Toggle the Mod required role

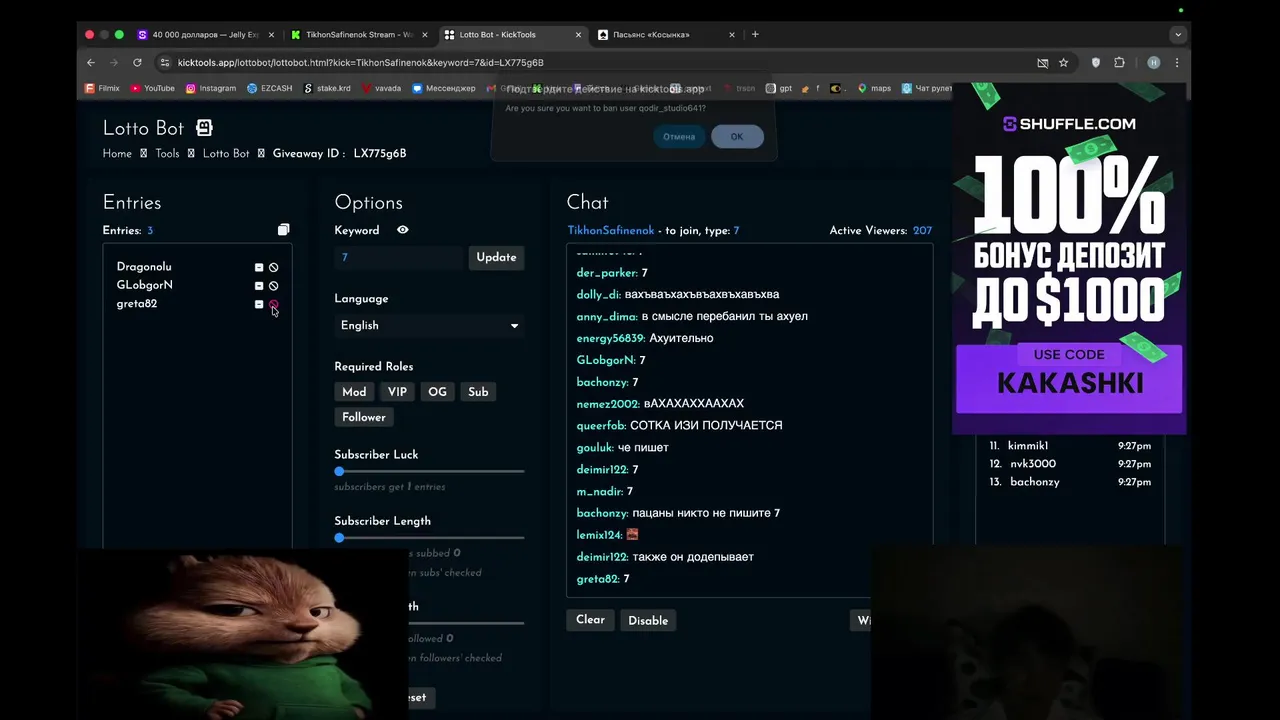pos(354,392)
